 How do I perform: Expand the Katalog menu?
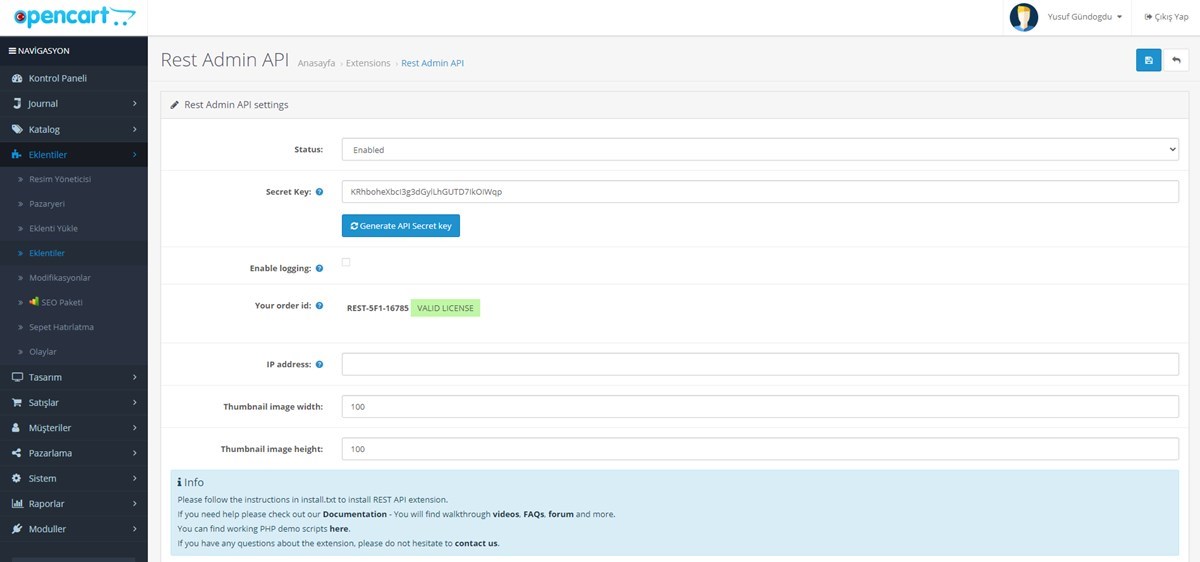click(74, 129)
